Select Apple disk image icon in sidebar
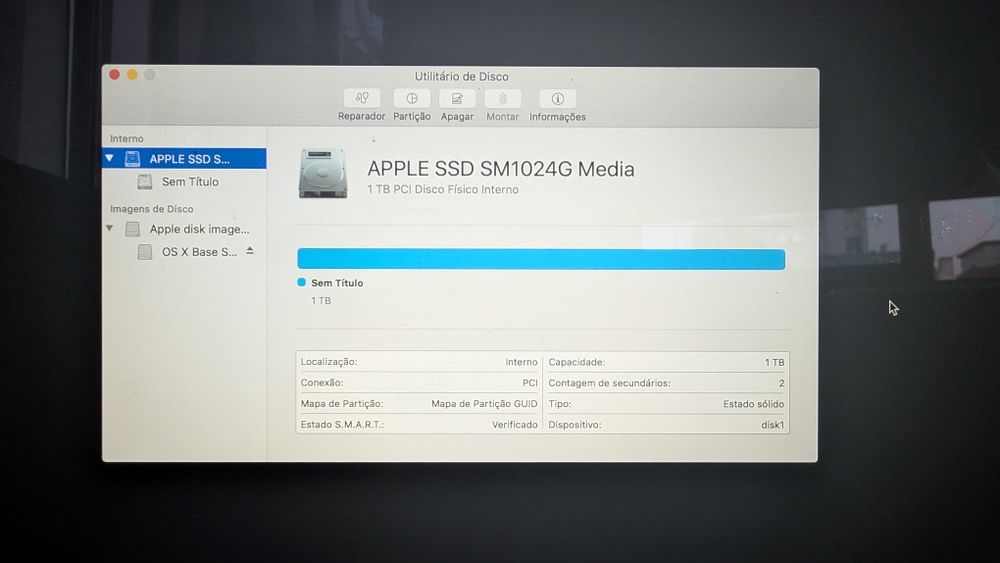Image resolution: width=1000 pixels, height=563 pixels. [x=133, y=229]
